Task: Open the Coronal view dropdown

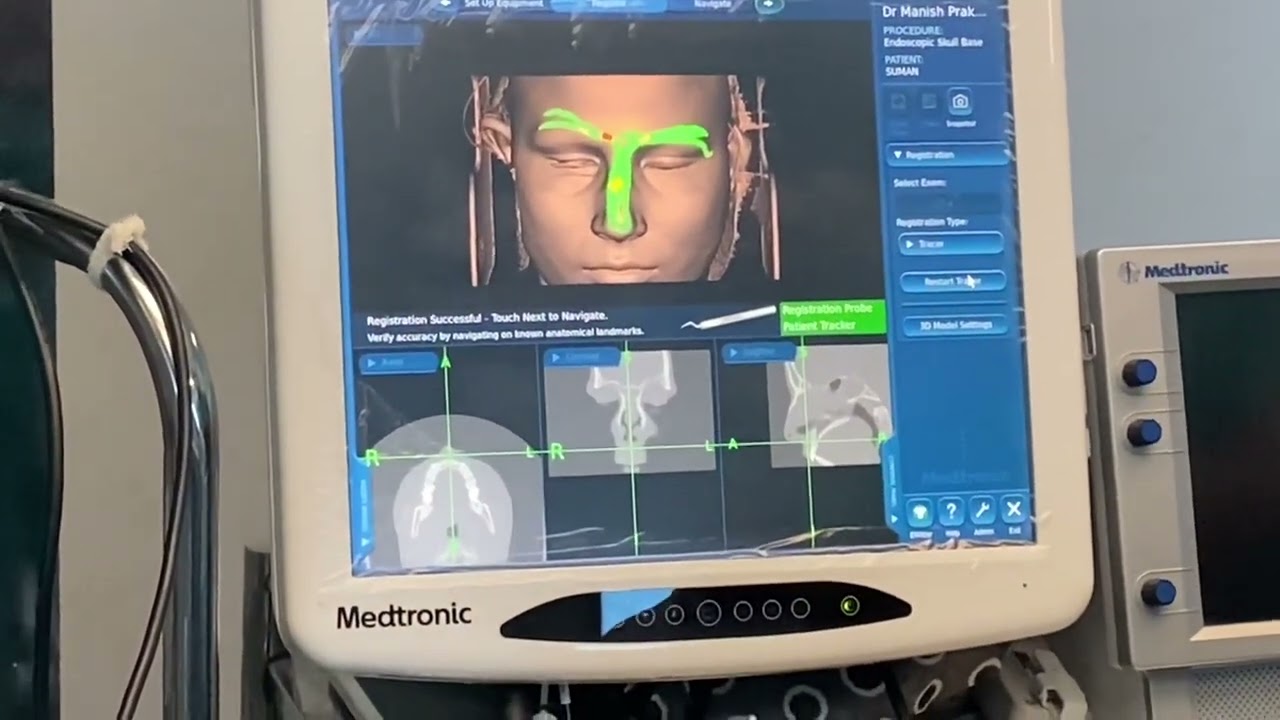Action: (x=584, y=356)
